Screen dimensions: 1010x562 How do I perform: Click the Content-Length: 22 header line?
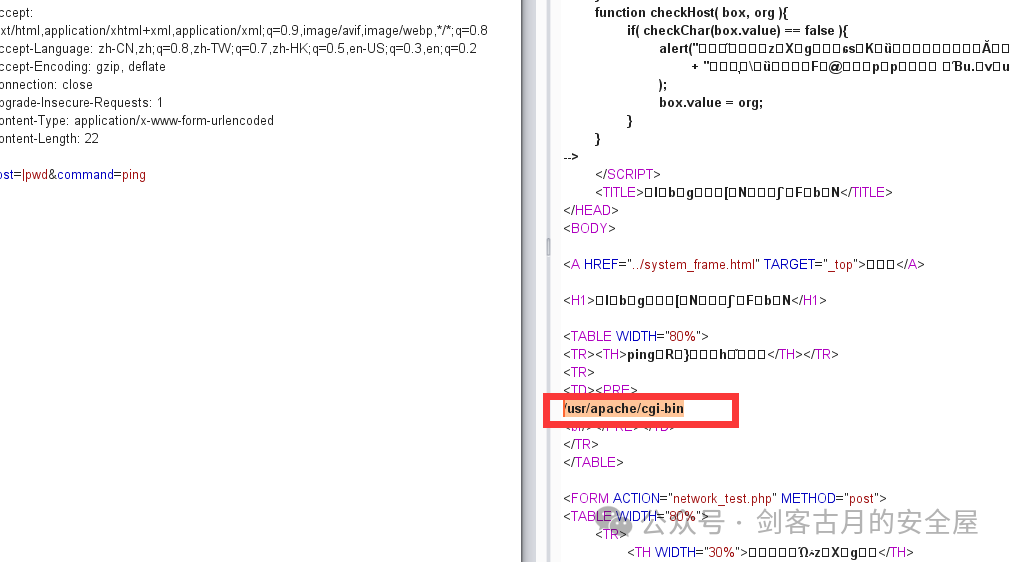click(49, 139)
